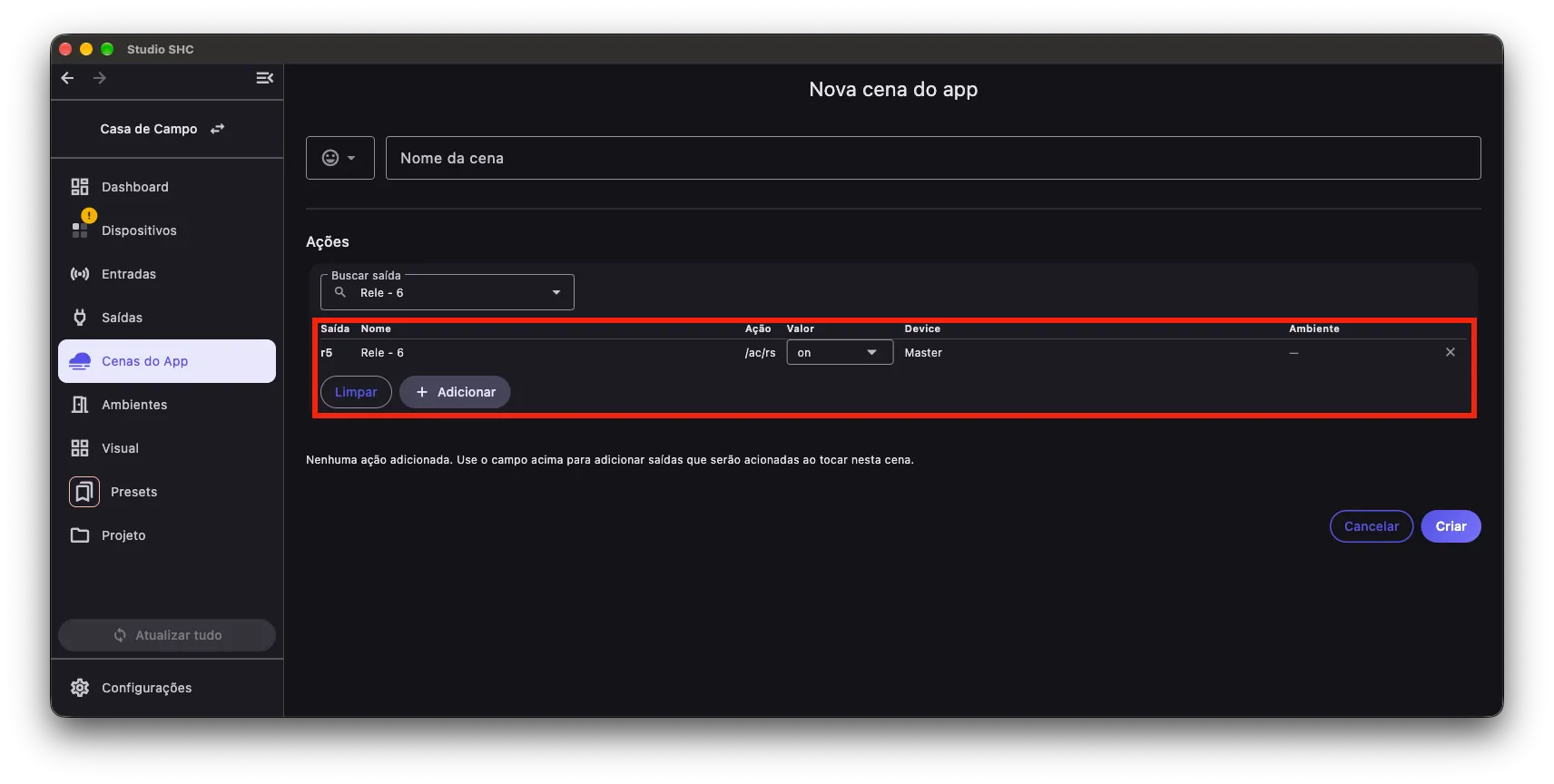Select the Rele - 6 name cell
Screen dimensions: 1554x784
pyautogui.click(x=382, y=353)
